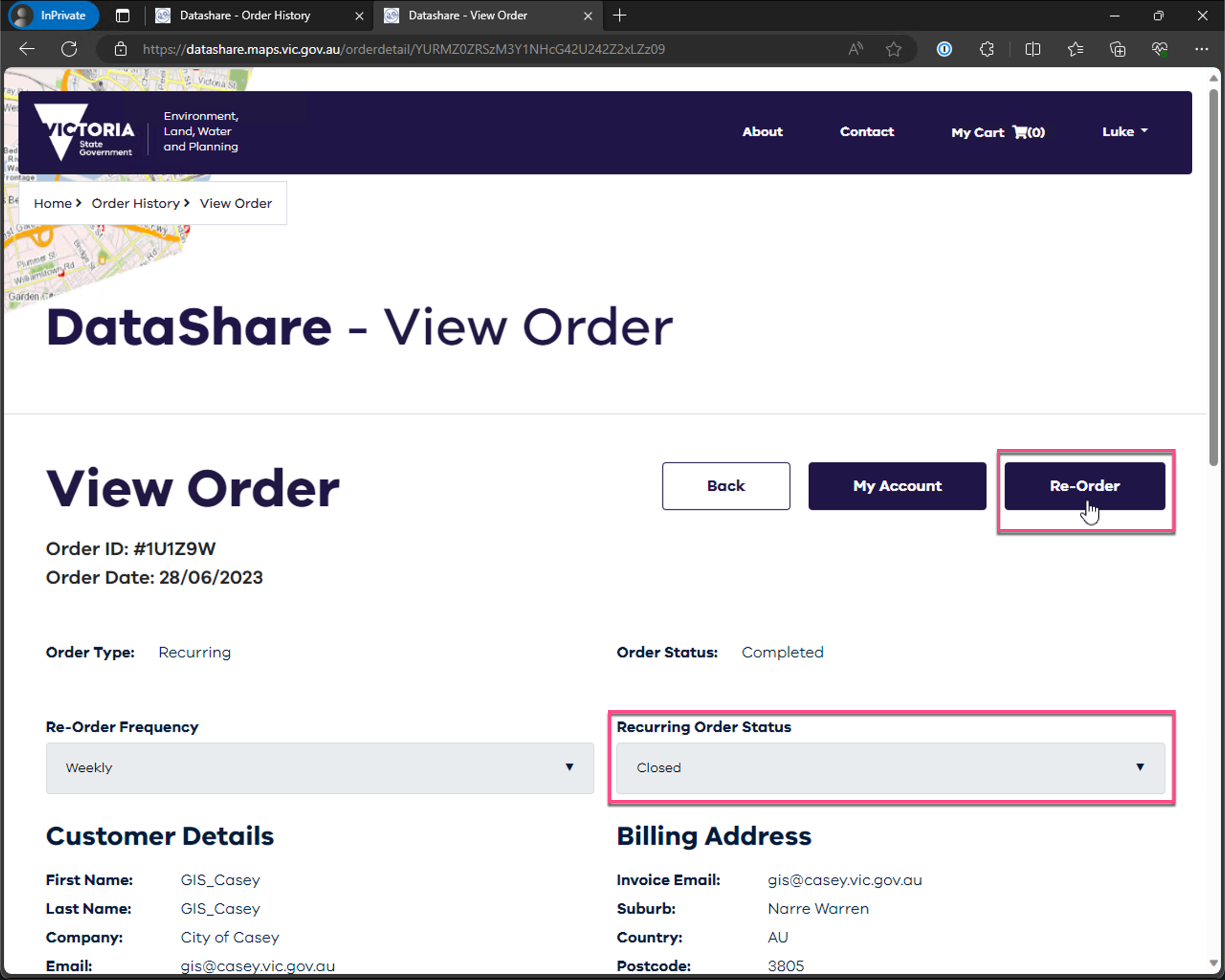The image size is (1225, 980).
Task: Expand the Luke user dropdown
Action: point(1125,132)
